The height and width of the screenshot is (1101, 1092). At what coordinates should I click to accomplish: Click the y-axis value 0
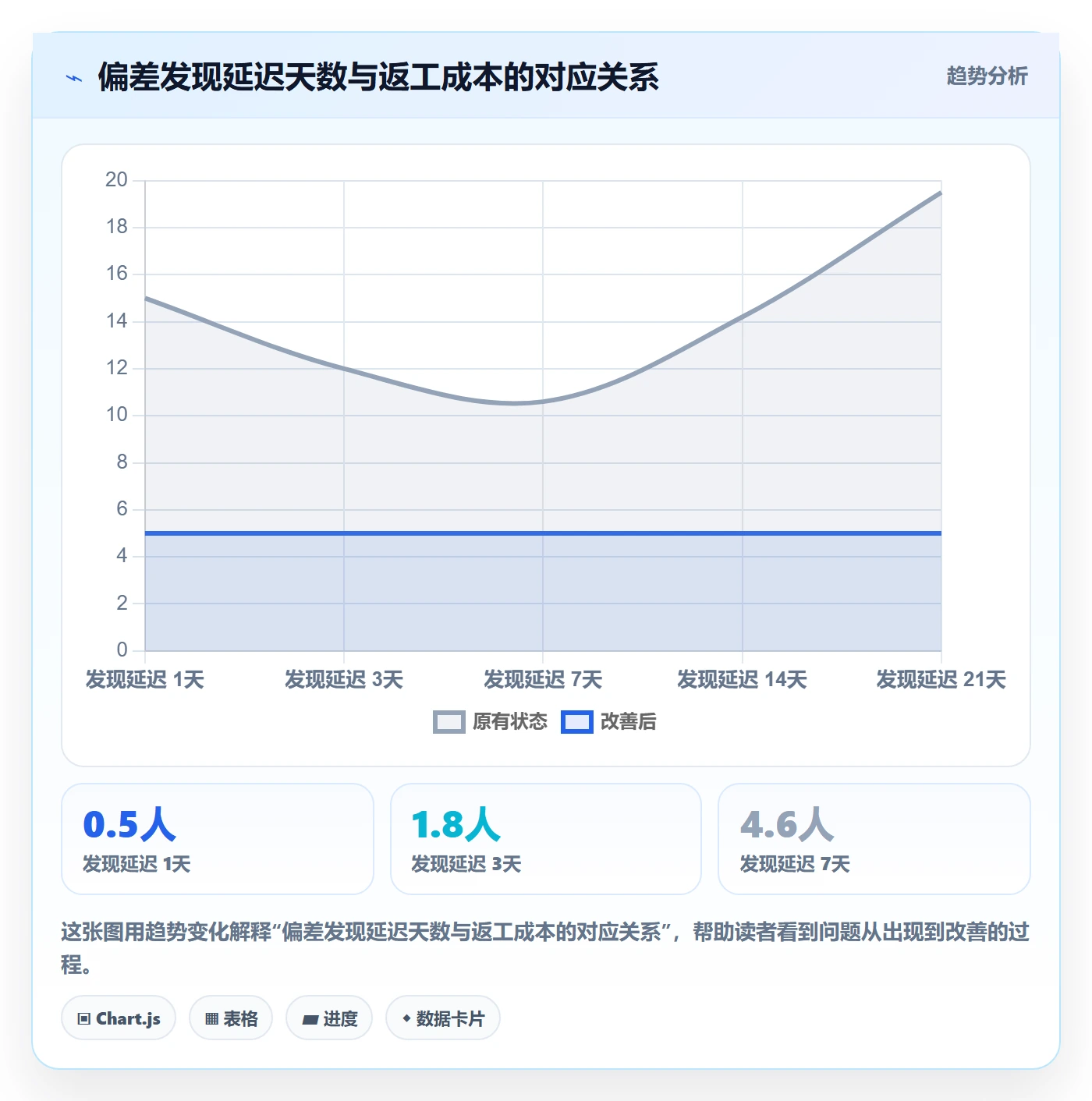point(122,650)
